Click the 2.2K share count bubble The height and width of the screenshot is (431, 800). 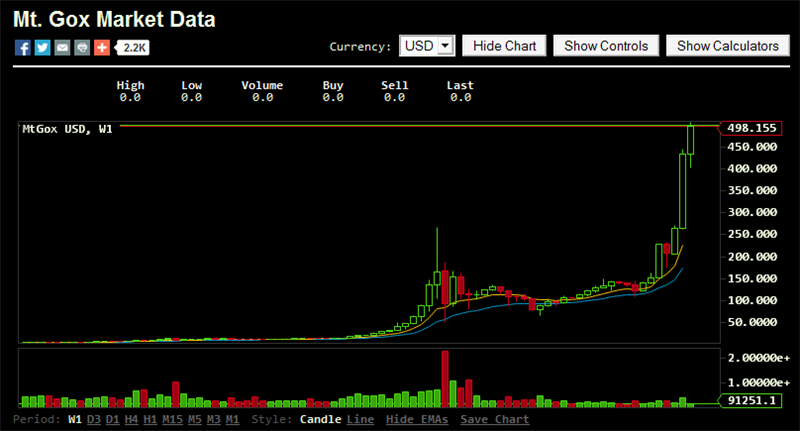pyautogui.click(x=134, y=47)
